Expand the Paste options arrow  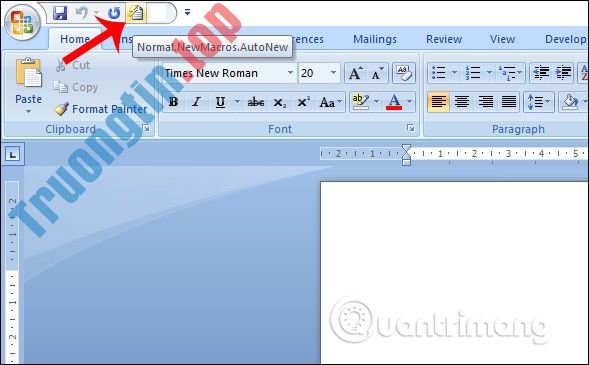pyautogui.click(x=29, y=111)
